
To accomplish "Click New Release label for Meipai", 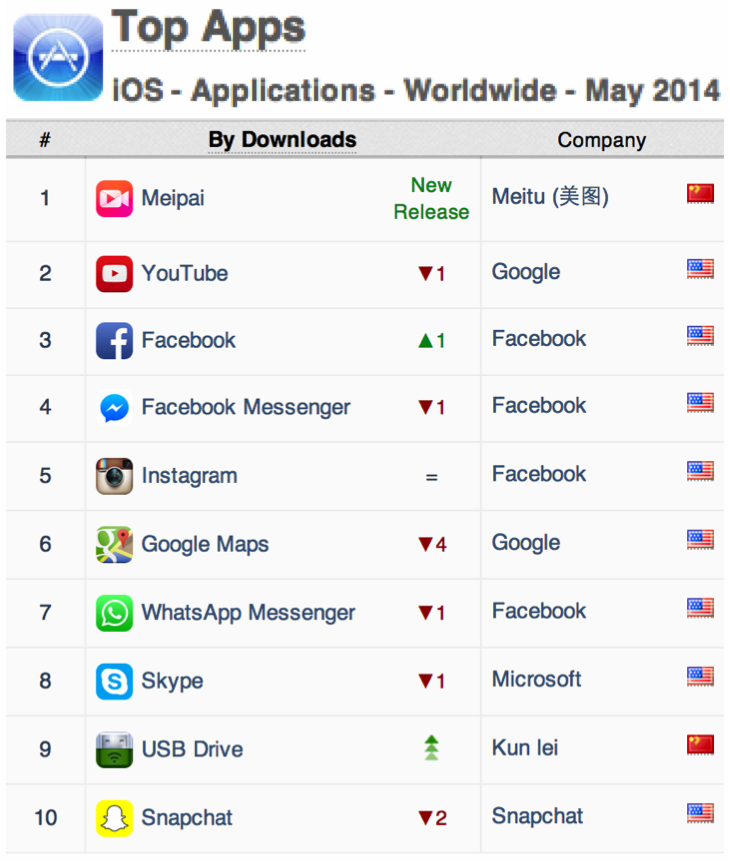I will click(431, 198).
